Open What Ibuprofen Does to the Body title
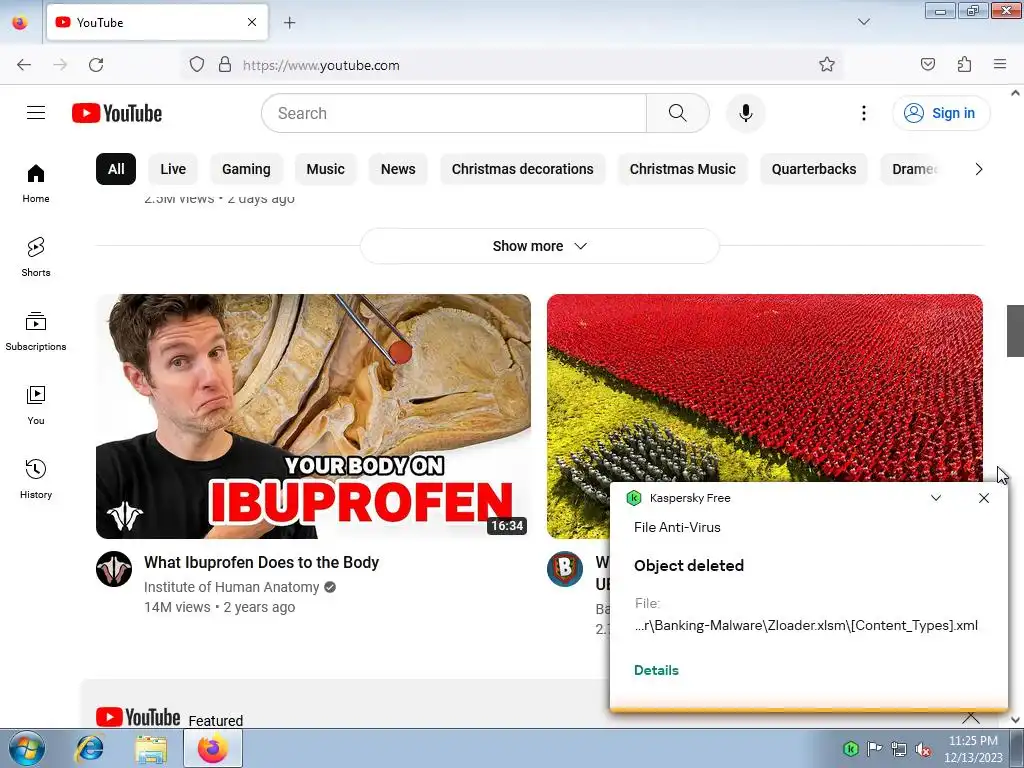The image size is (1024, 768). click(x=261, y=562)
